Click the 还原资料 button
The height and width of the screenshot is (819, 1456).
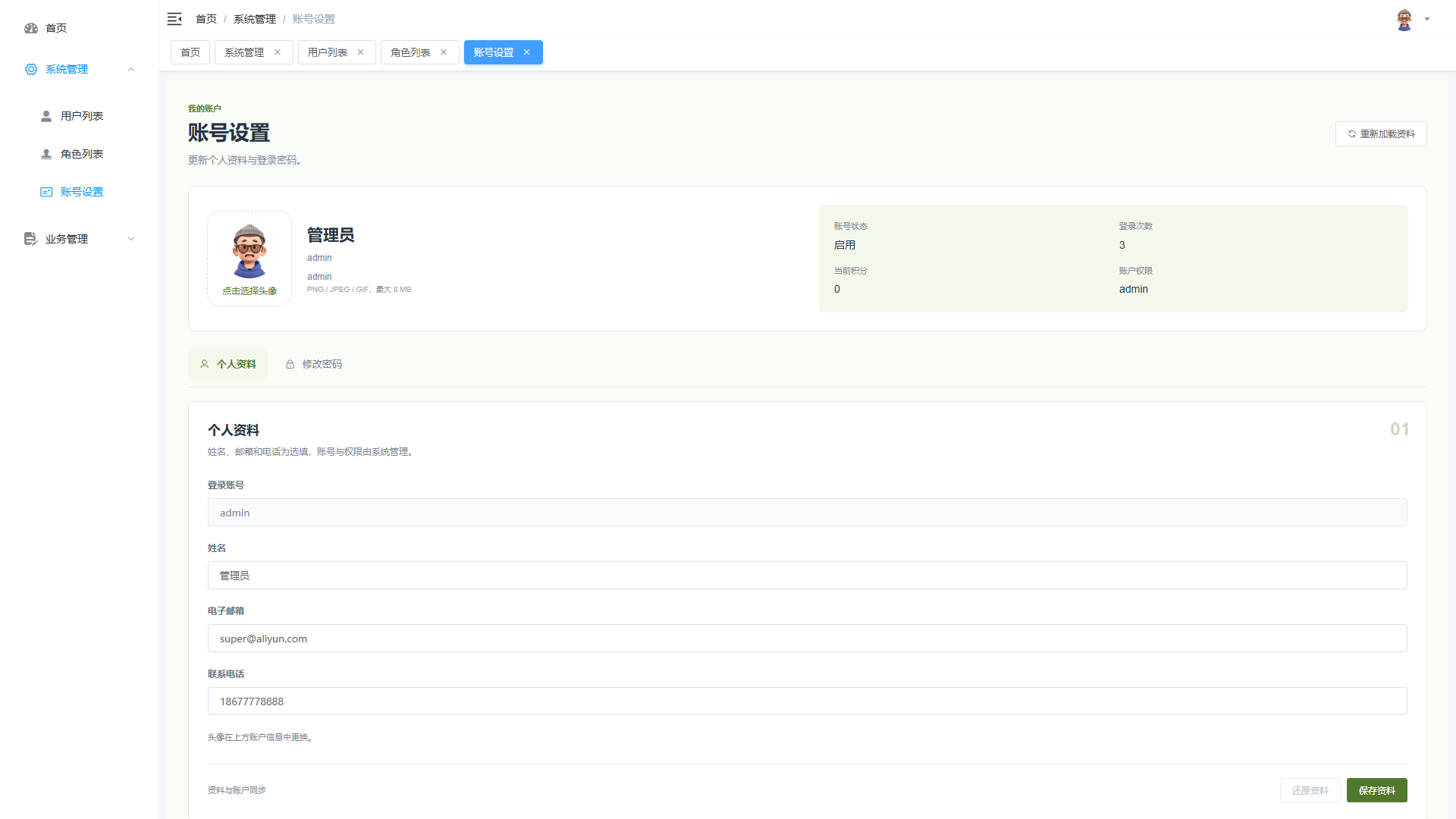1310,790
